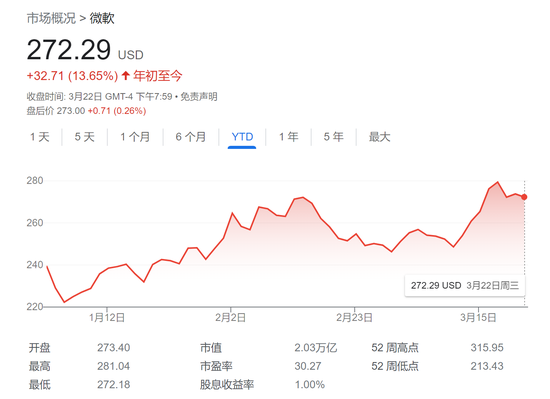
Task: Select the 1 个月 time range tab
Action: tap(135, 137)
